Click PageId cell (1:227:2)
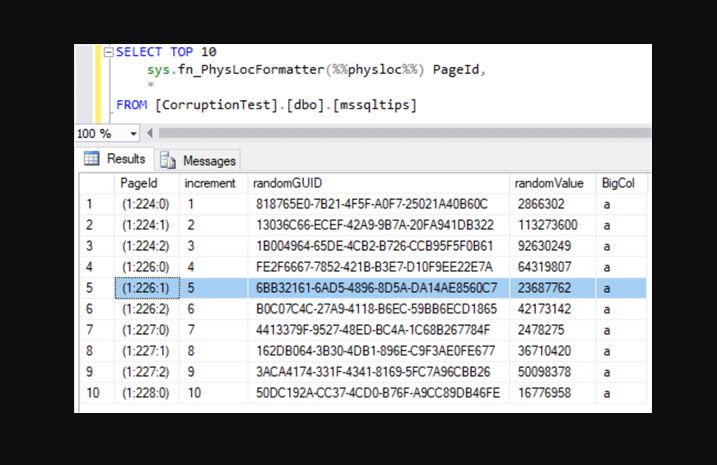Image resolution: width=717 pixels, height=465 pixels. 146,372
